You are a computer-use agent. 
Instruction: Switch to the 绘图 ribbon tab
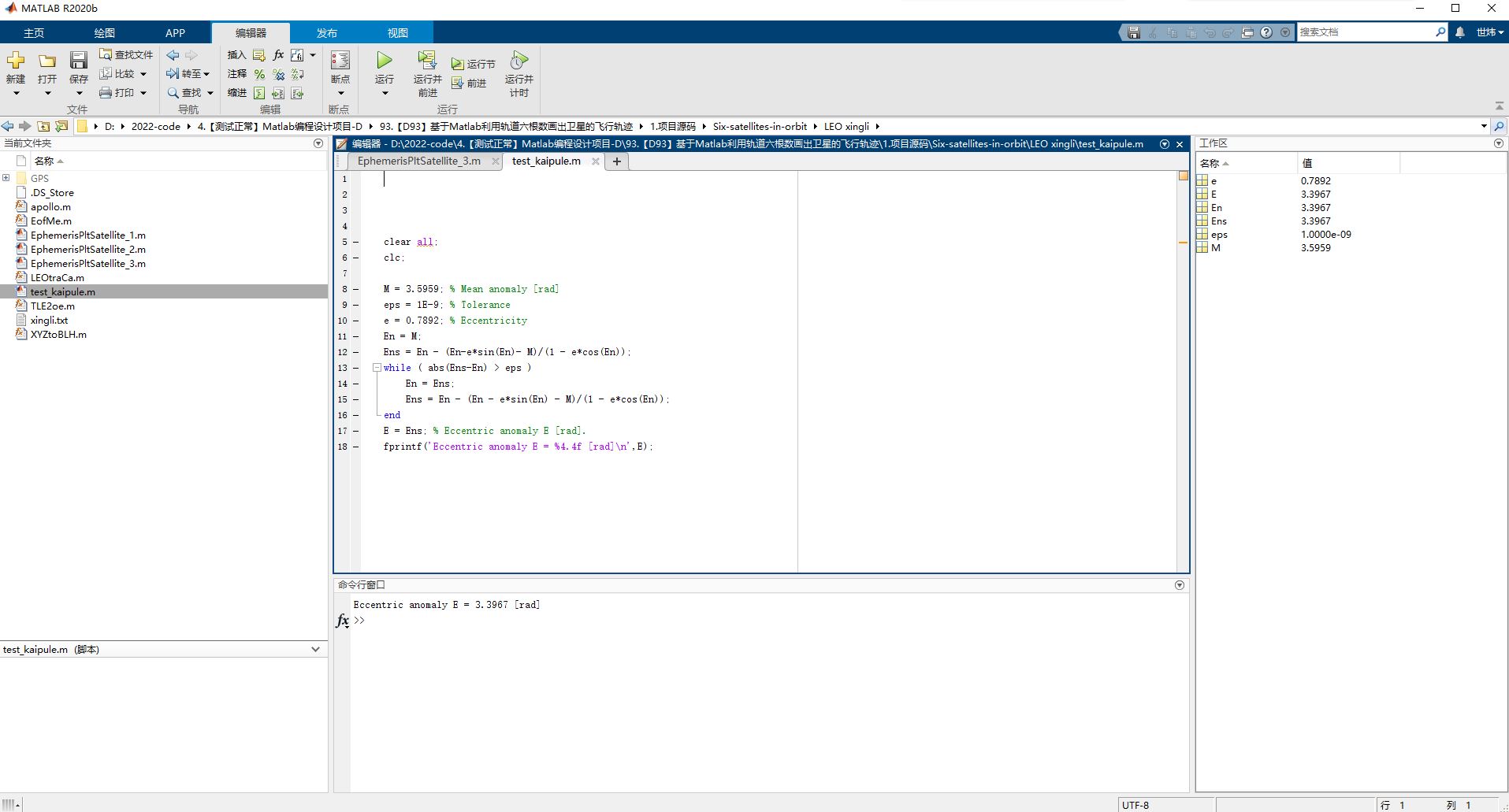(x=104, y=32)
